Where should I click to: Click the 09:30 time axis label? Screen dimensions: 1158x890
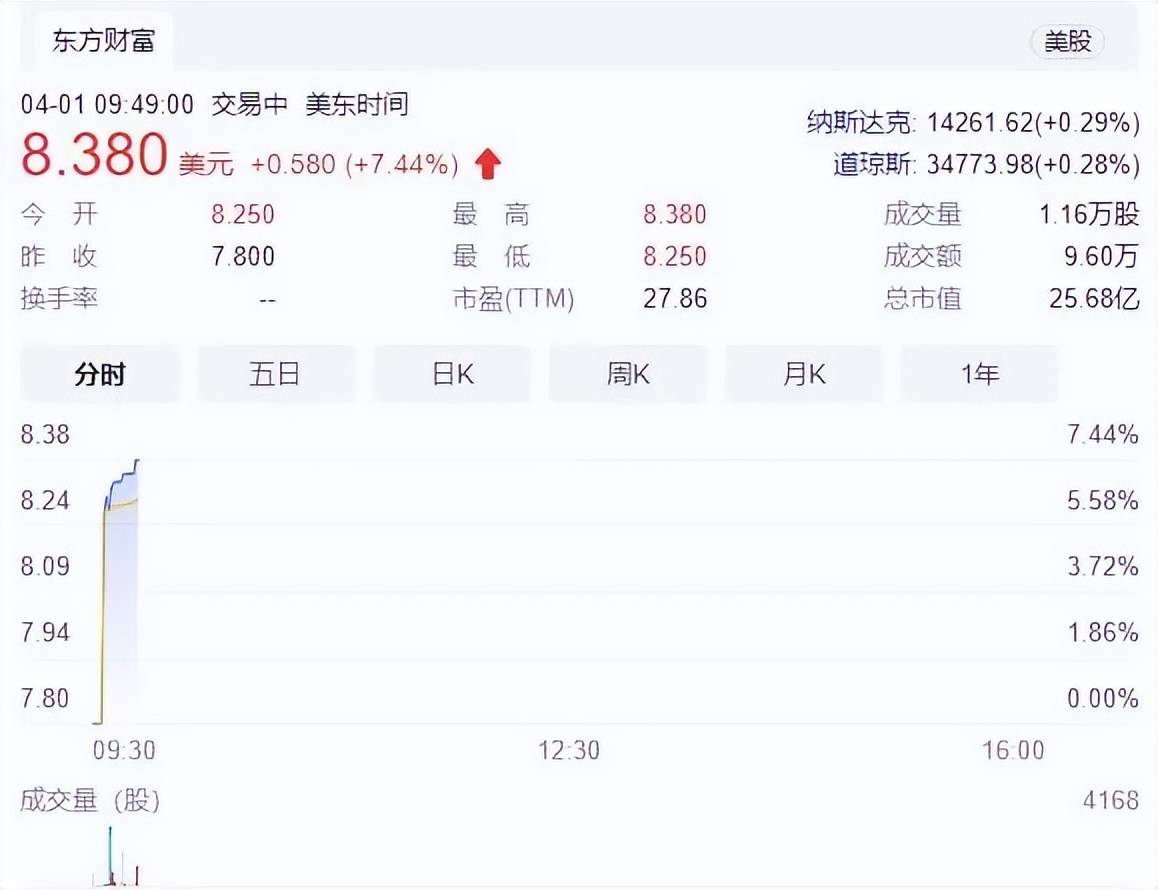[124, 750]
